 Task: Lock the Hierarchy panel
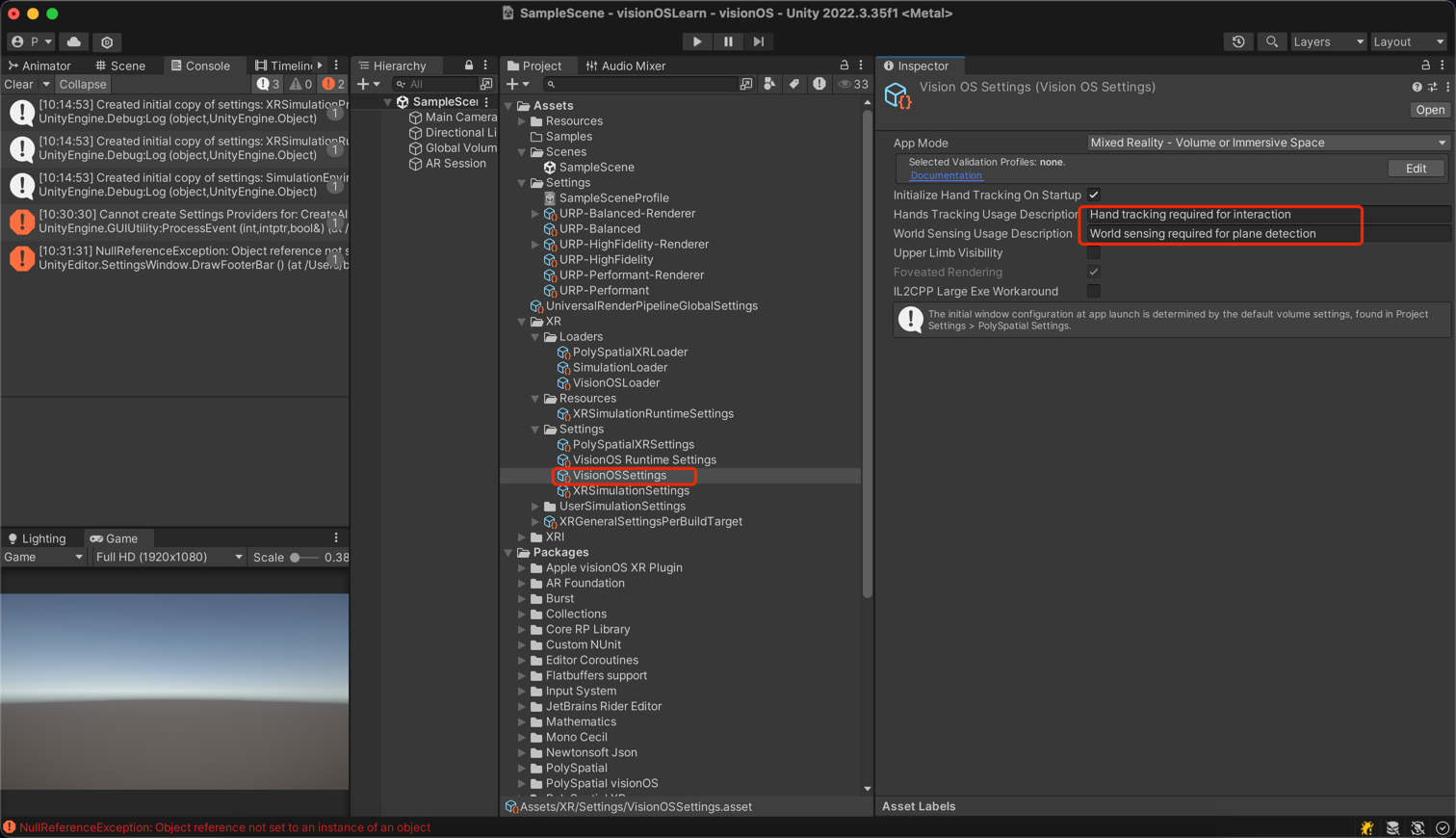pos(469,65)
